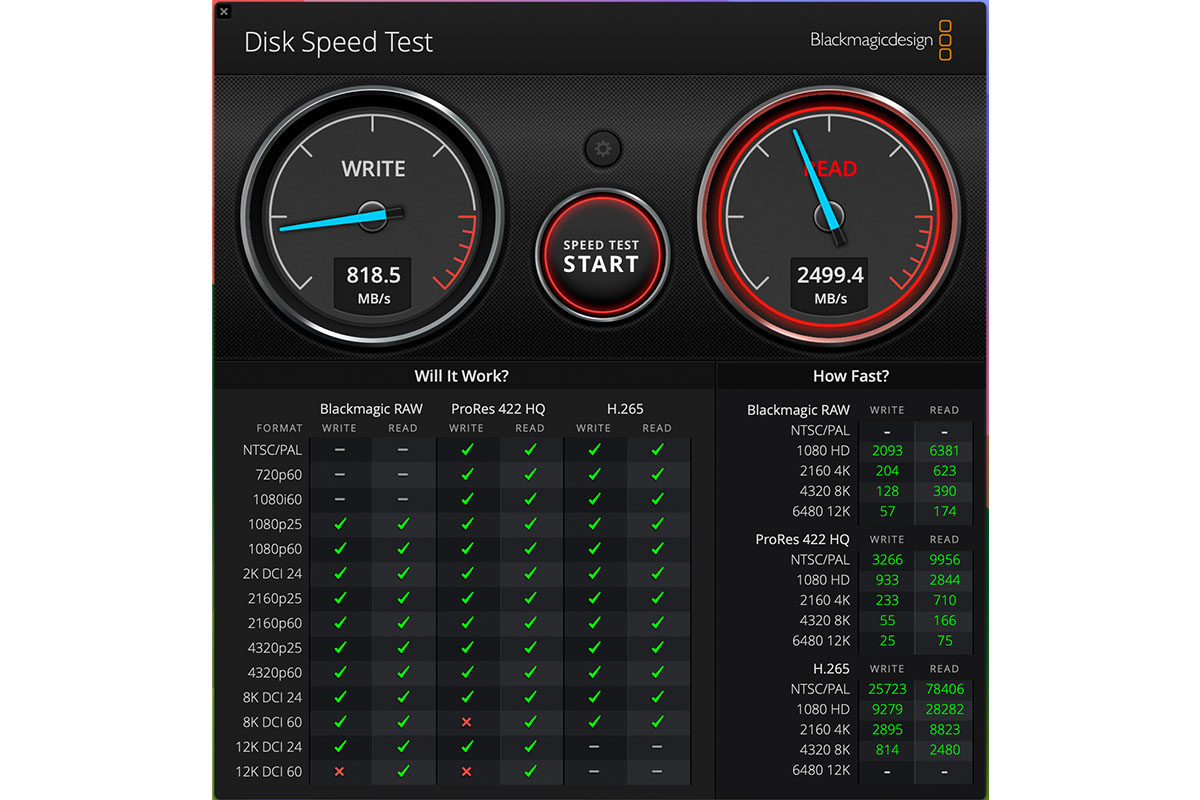Click Blackmagic RAW header in Will It Work
The width and height of the screenshot is (1200, 800).
click(x=371, y=408)
